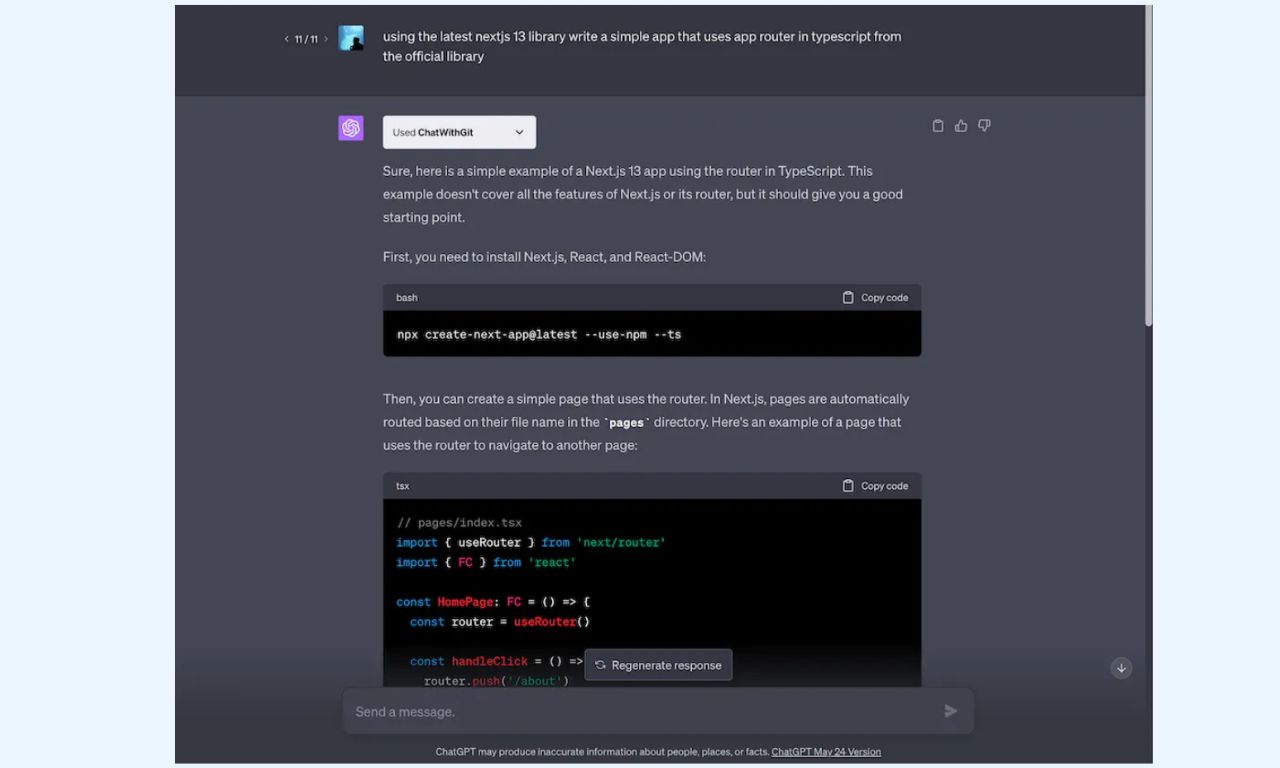
Task: Click the user prompt about nextjs 13
Action: [642, 46]
